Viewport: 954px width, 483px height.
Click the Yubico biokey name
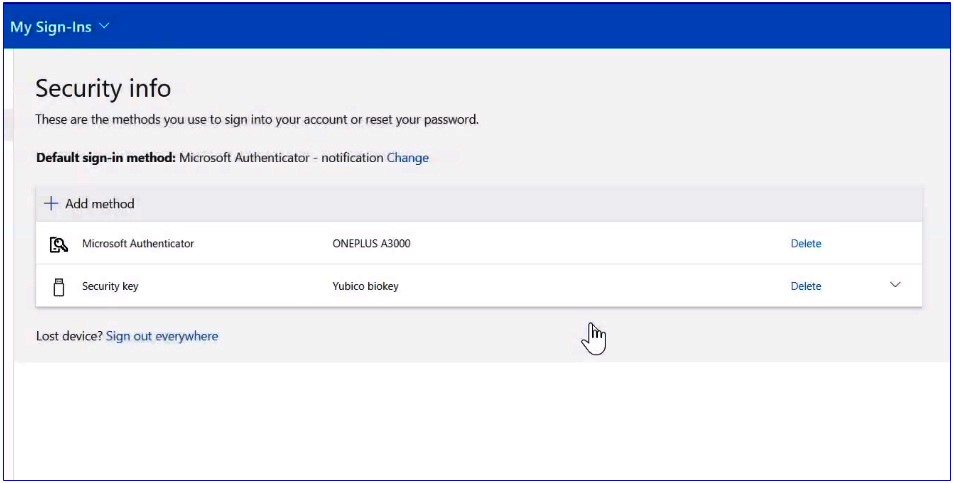click(x=365, y=286)
